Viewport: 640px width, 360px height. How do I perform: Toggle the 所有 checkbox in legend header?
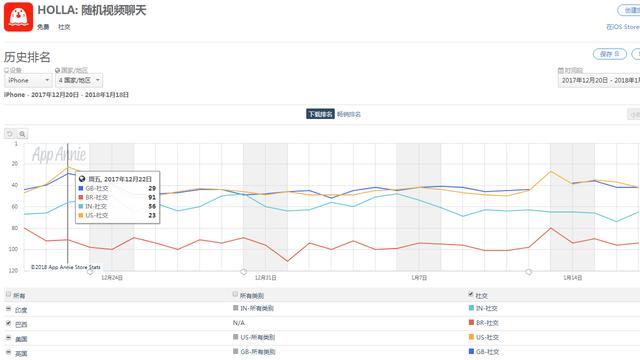(8, 294)
